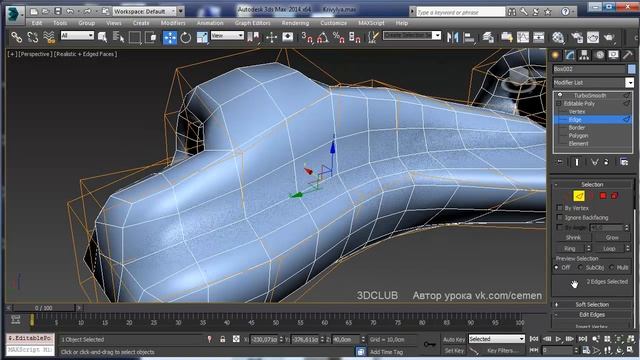Click the Loop selection button
This screenshot has height=360, width=640.
[x=609, y=248]
